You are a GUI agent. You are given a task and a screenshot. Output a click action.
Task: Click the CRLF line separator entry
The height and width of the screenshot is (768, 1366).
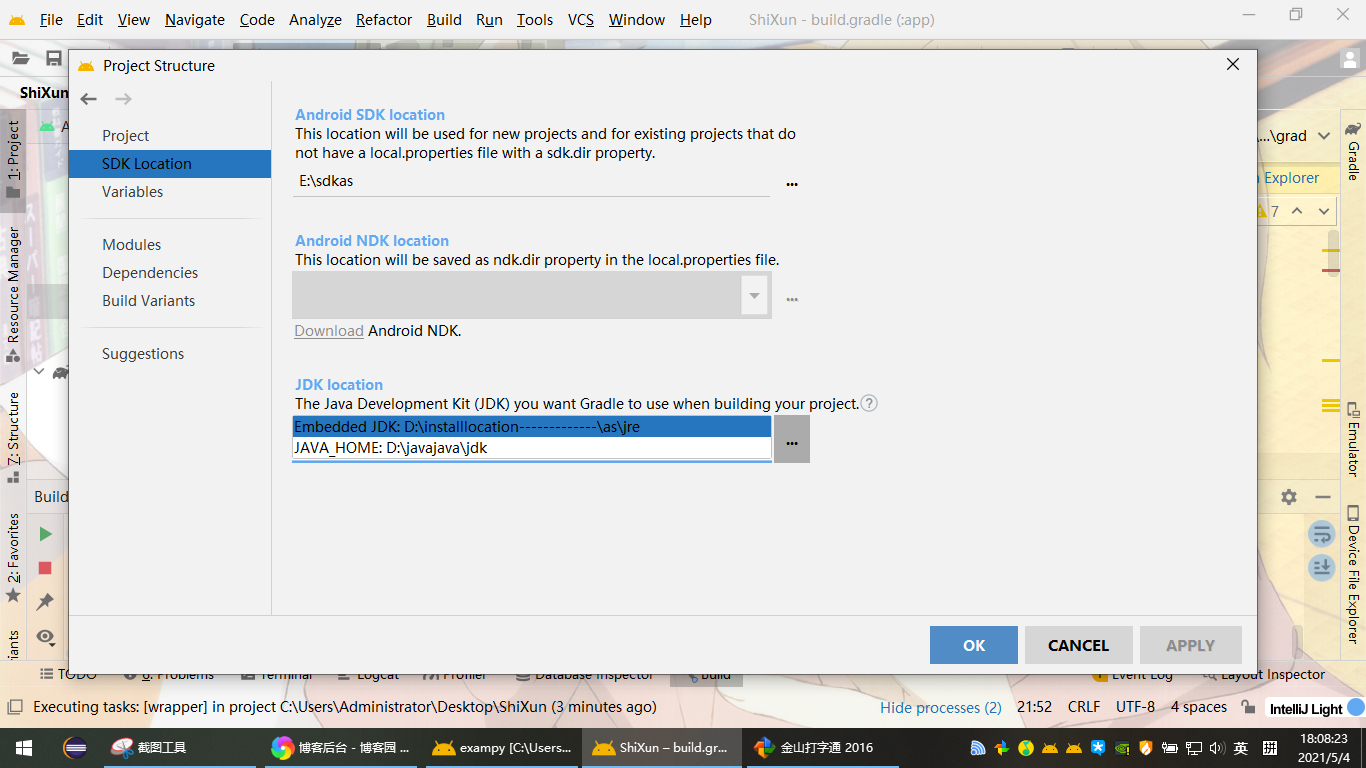[x=1084, y=707]
